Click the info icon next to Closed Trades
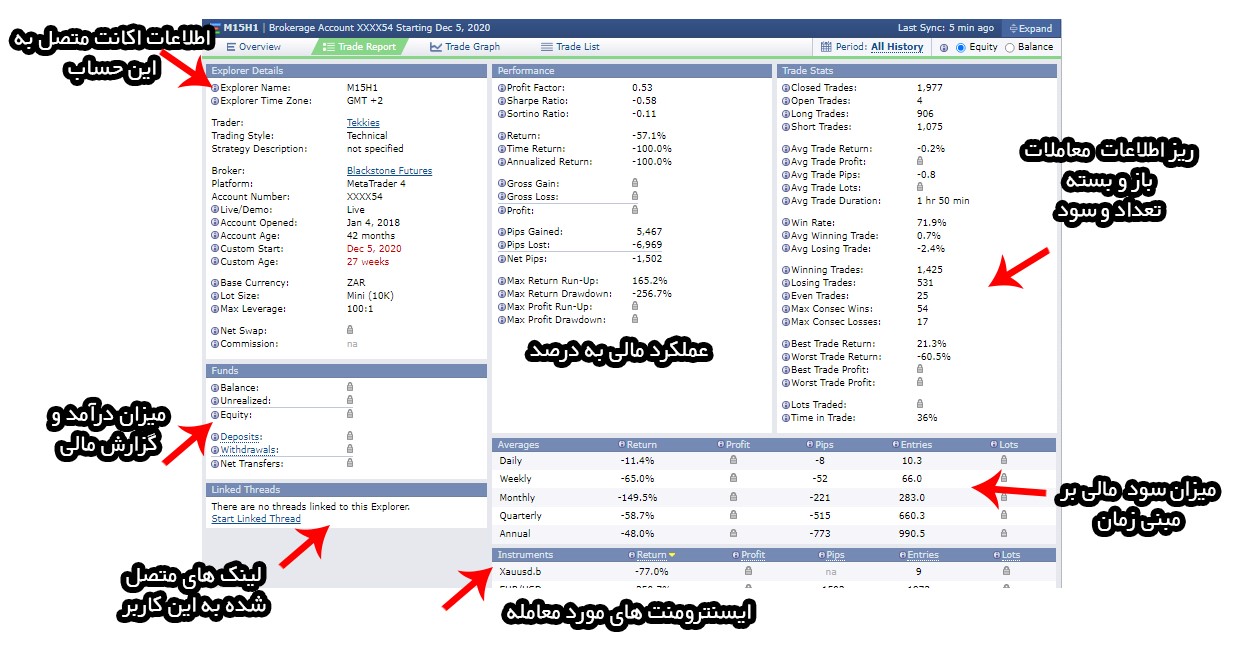 pyautogui.click(x=784, y=88)
